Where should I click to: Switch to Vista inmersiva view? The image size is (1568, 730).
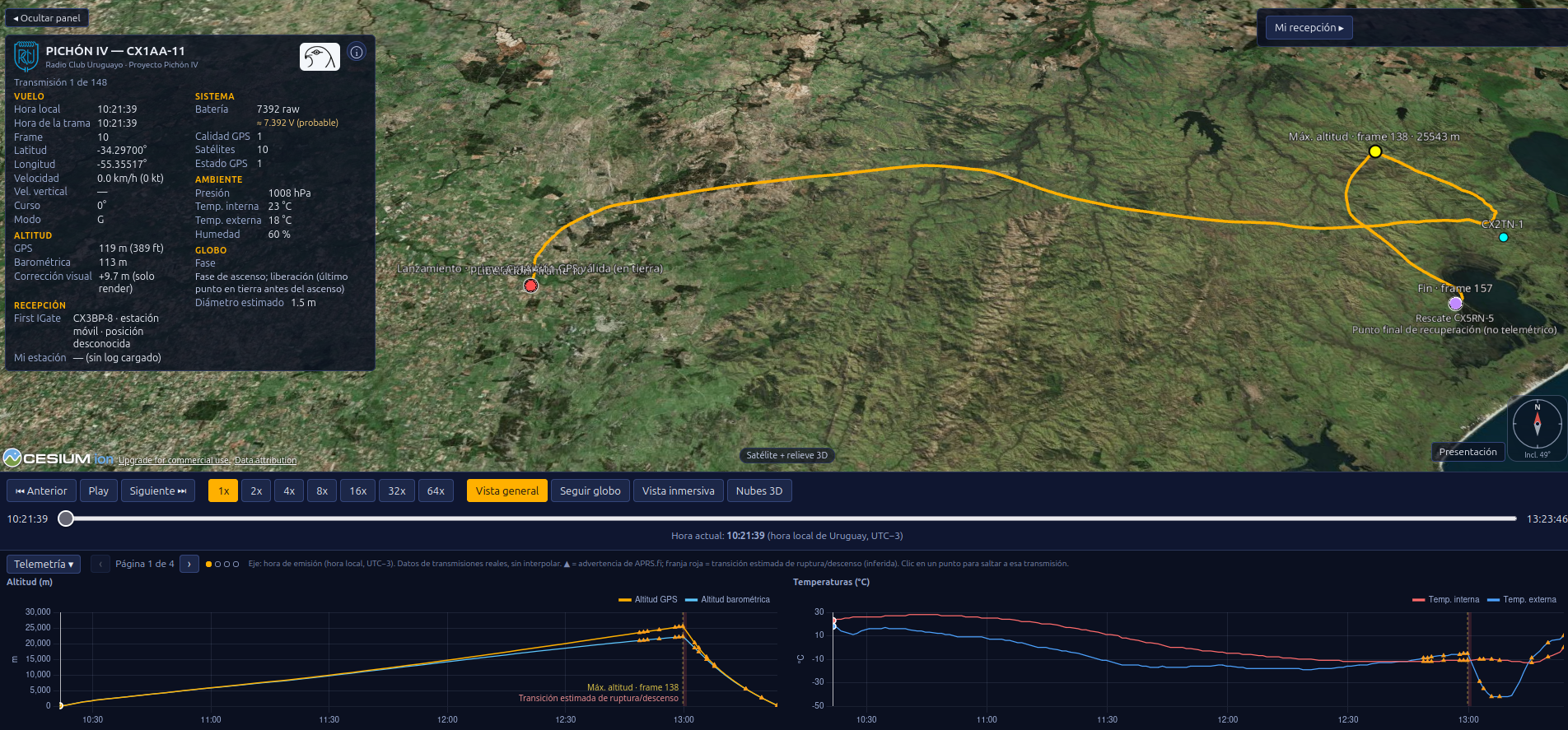[679, 491]
